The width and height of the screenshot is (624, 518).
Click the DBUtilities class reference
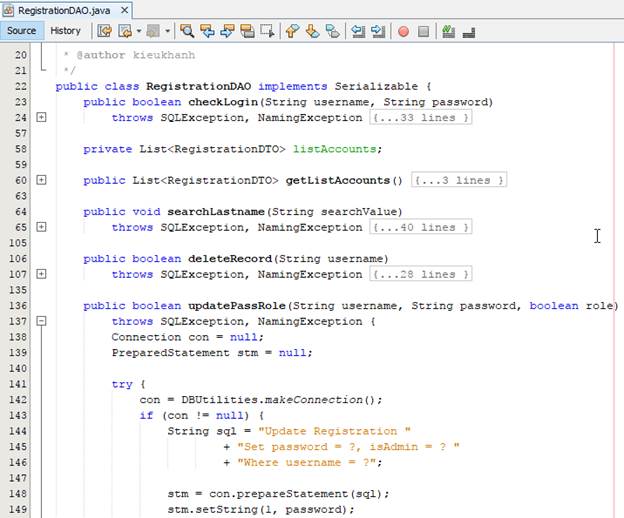click(x=219, y=399)
